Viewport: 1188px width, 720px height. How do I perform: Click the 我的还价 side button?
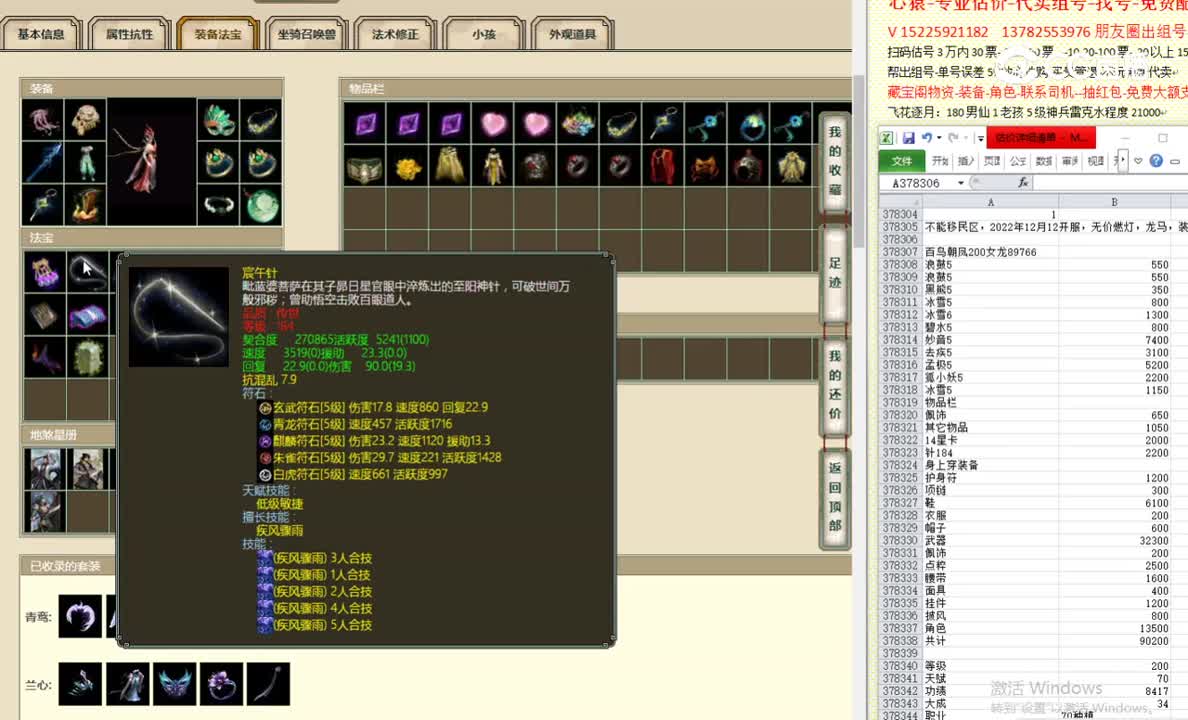pyautogui.click(x=834, y=385)
